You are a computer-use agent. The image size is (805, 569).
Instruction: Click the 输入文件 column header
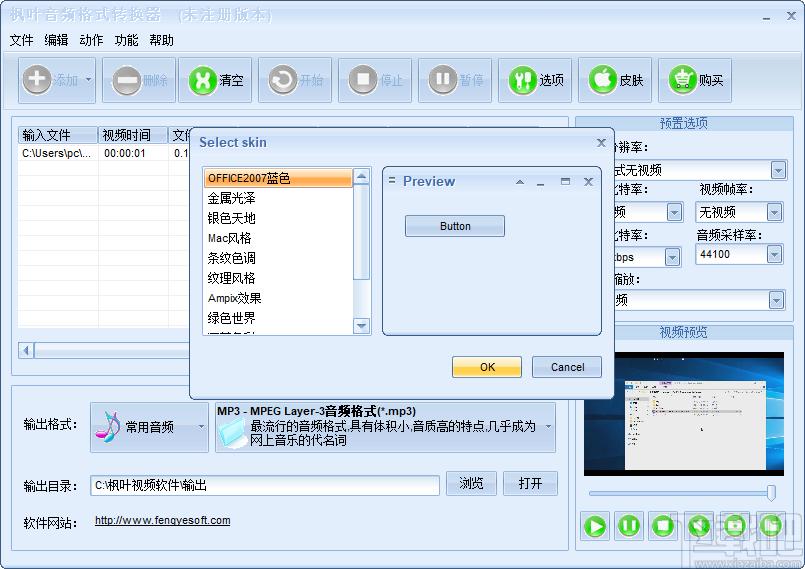(x=58, y=135)
